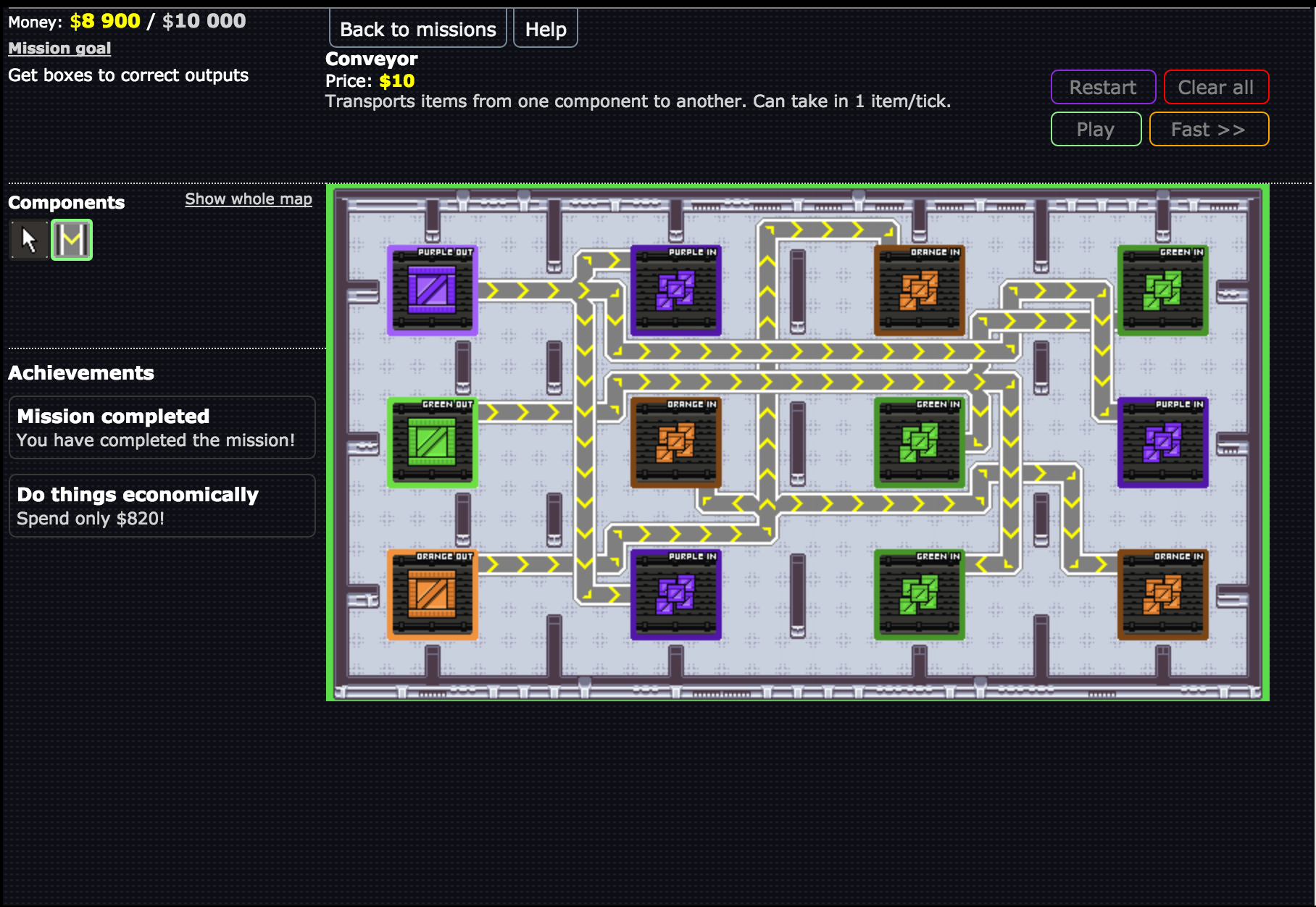This screenshot has width=1316, height=907.
Task: Click the Restart button
Action: pos(1102,88)
